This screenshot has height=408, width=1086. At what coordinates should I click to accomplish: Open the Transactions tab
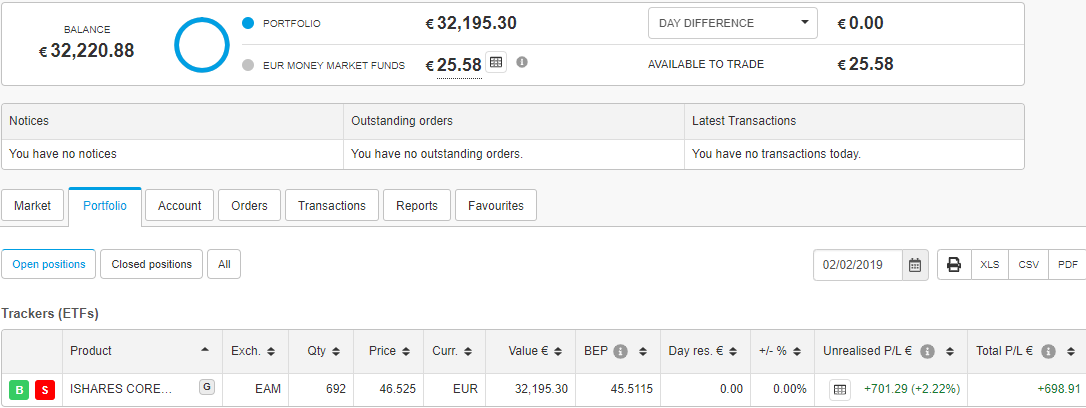[x=332, y=206]
